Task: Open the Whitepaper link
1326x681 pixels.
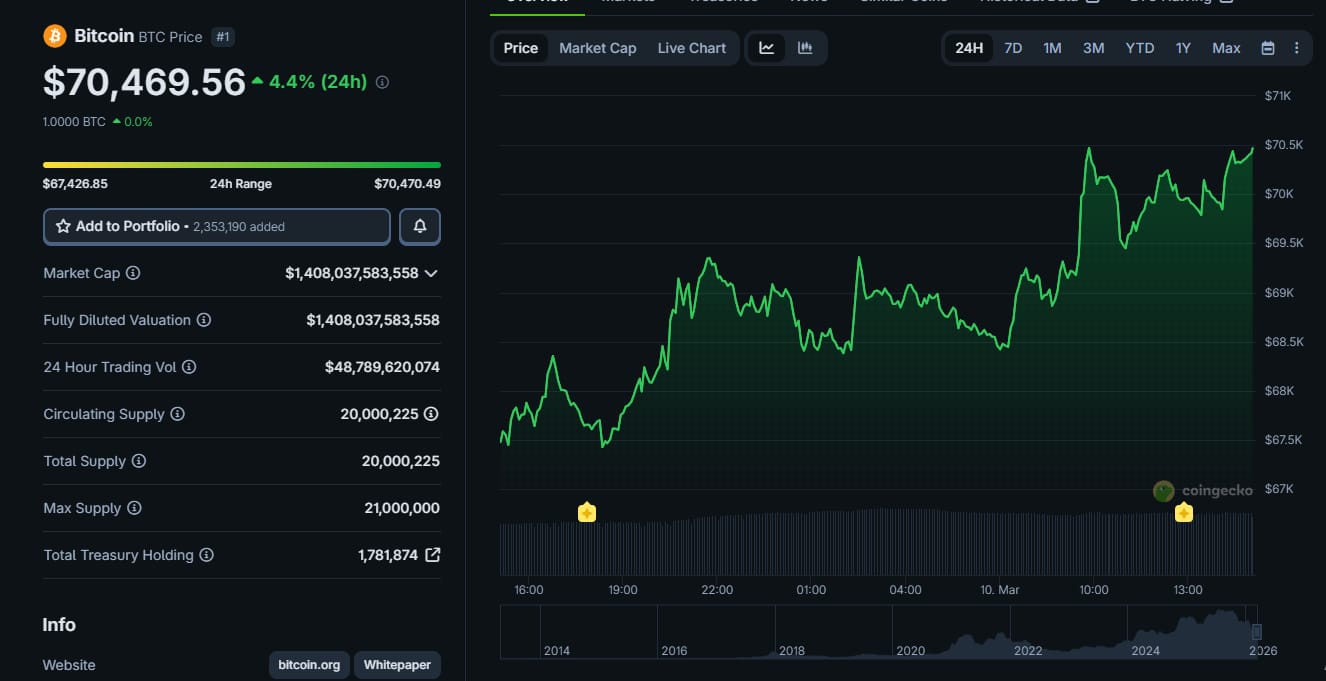Action: pos(397,665)
